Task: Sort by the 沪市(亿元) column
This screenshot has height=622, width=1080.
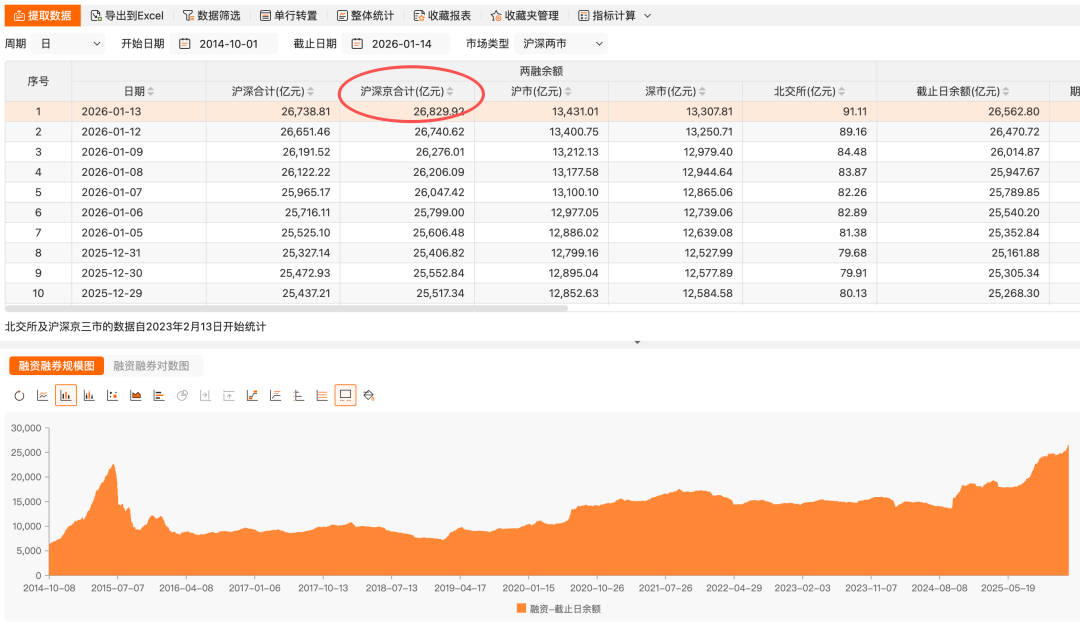Action: point(568,91)
